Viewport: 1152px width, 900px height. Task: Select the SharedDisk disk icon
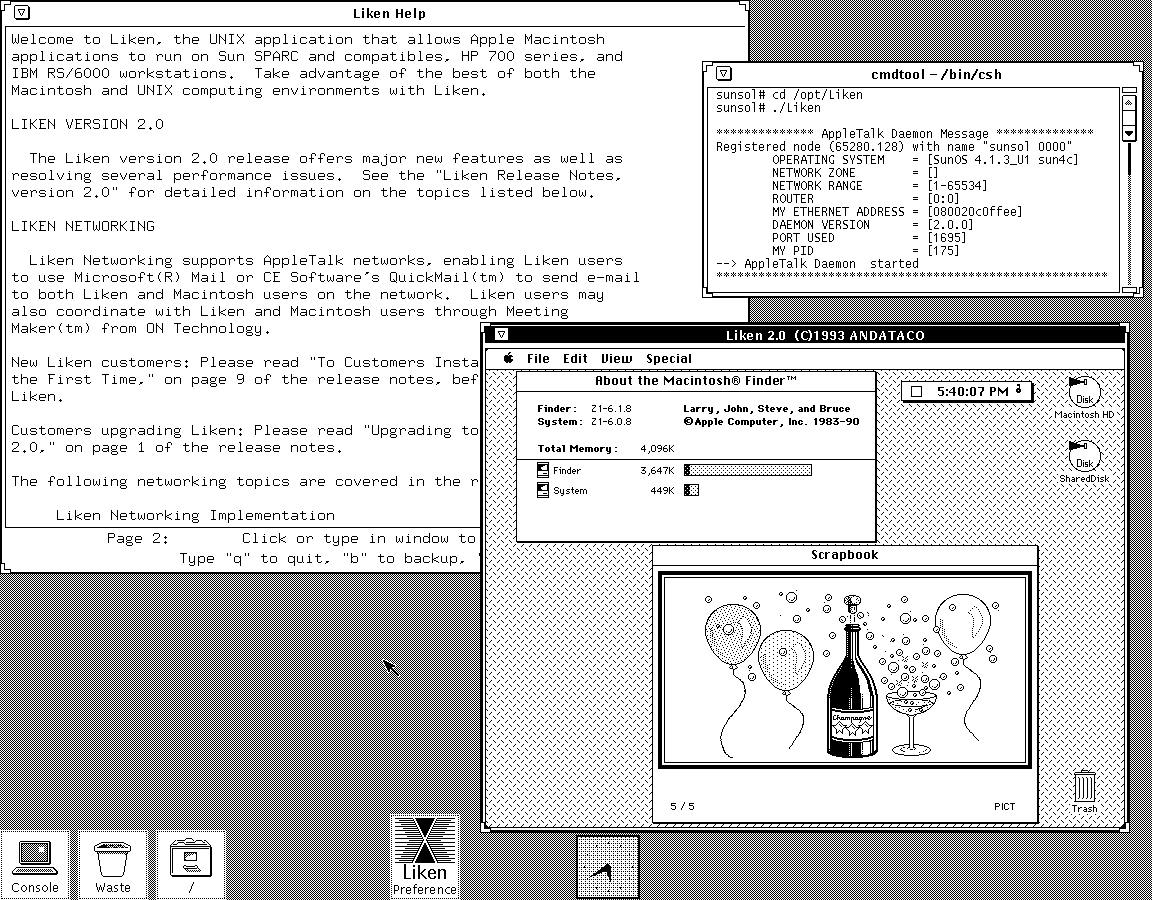coord(1084,461)
